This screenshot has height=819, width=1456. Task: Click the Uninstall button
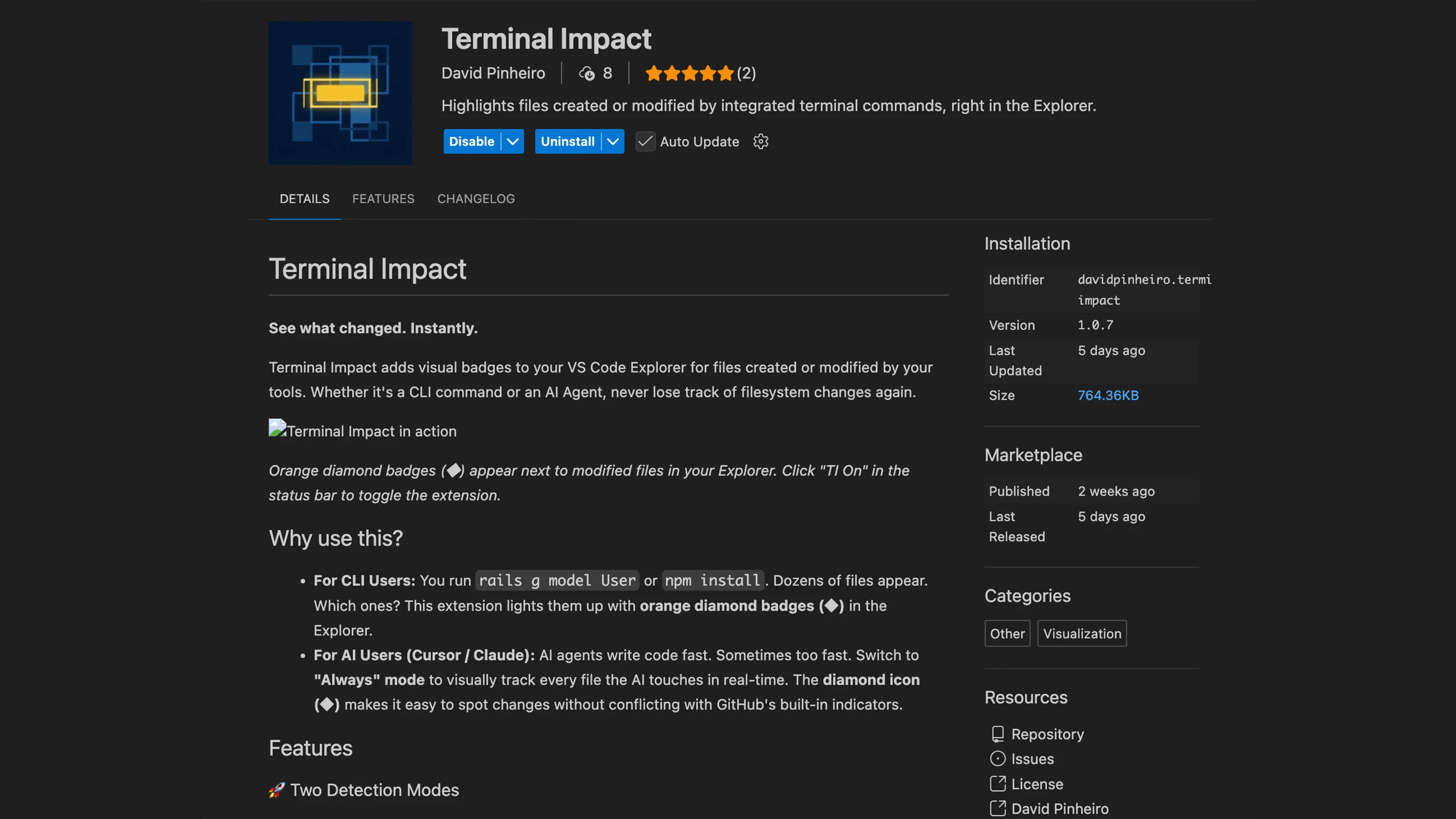(567, 141)
